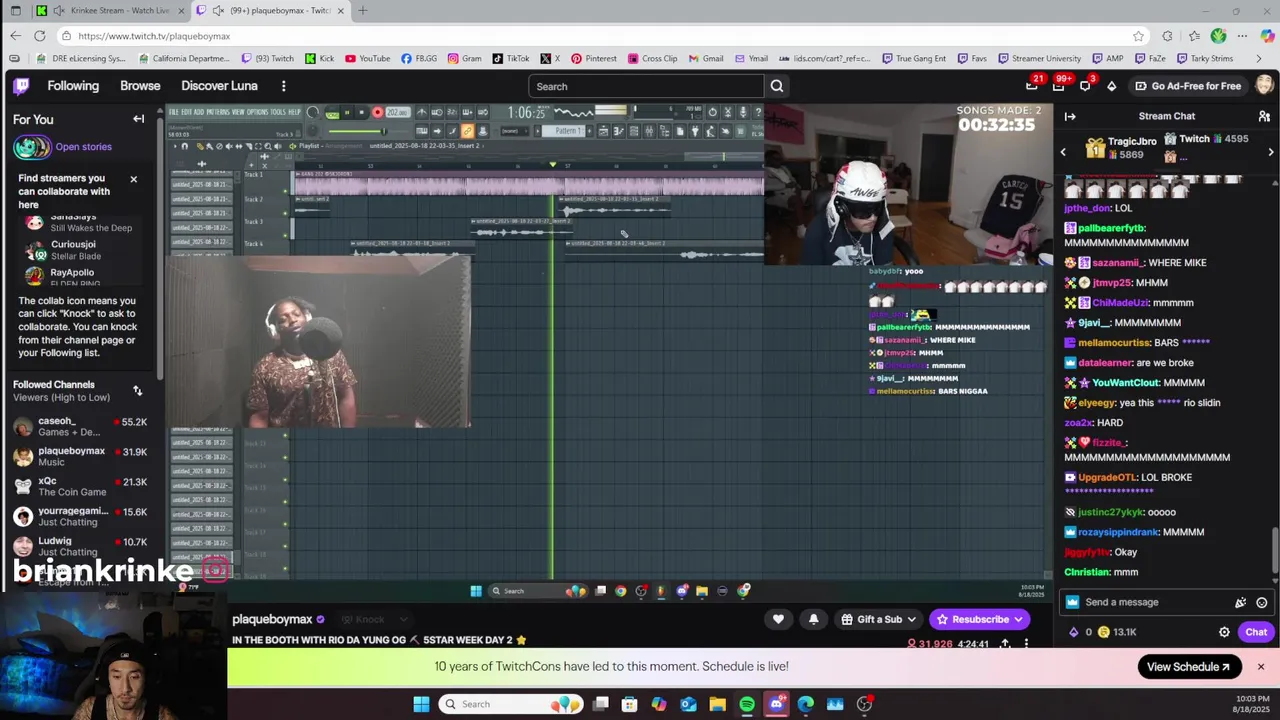This screenshot has width=1280, height=720.
Task: Click View Schedule button
Action: tap(1189, 667)
